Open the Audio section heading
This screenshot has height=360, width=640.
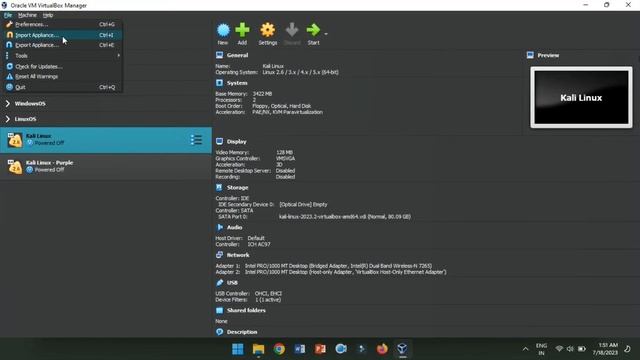(235, 227)
